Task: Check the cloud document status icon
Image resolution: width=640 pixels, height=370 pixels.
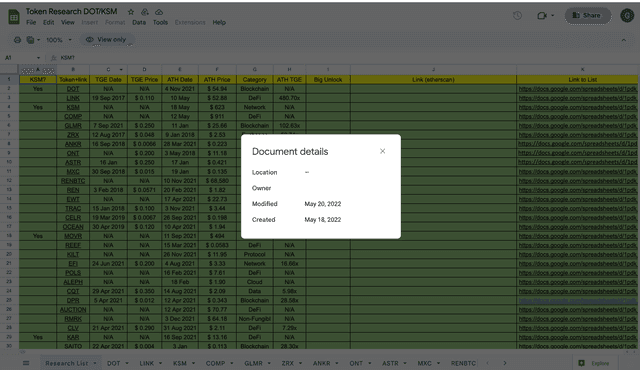Action: [x=159, y=12]
